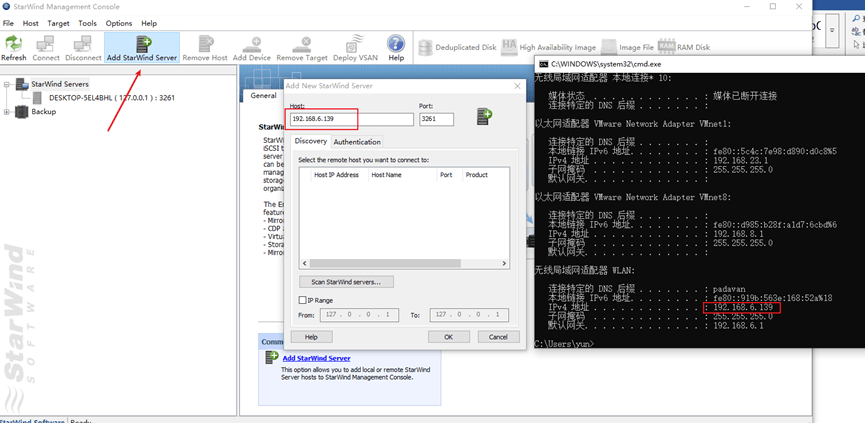Open Help from the toolbar
865x423 pixels.
pos(396,47)
